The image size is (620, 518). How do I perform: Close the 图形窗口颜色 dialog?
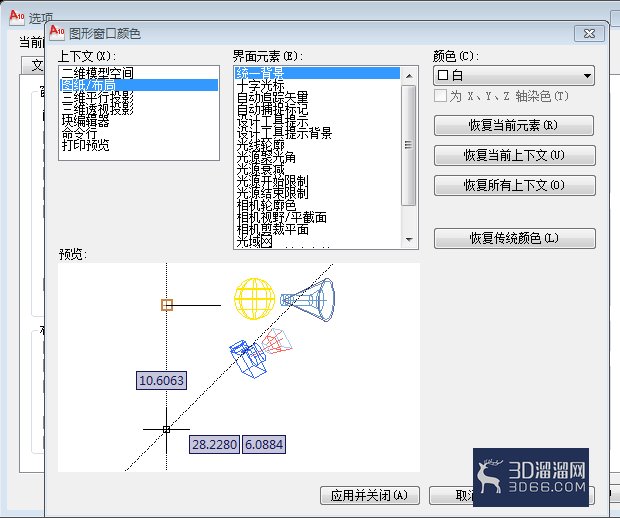(x=589, y=34)
